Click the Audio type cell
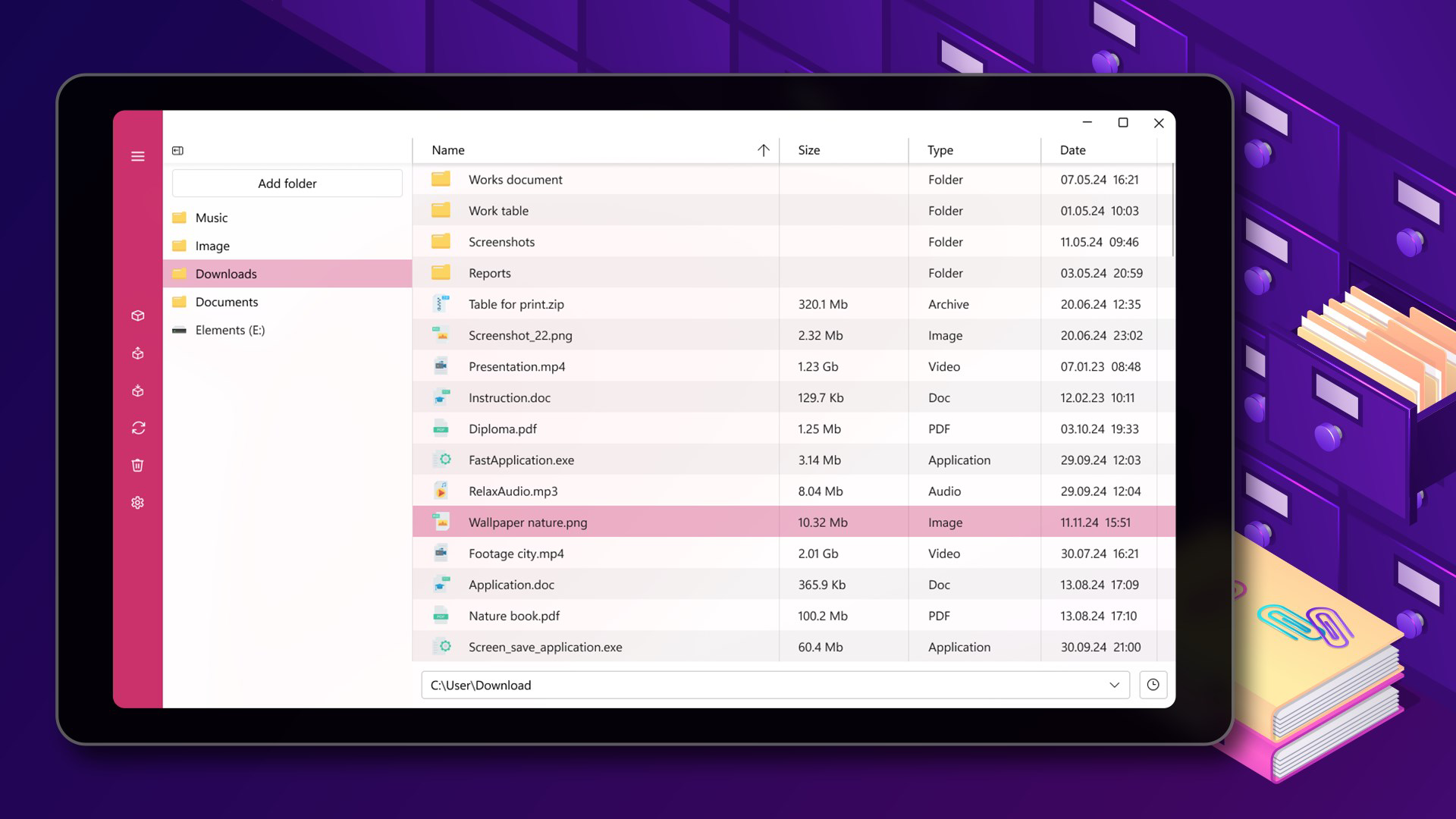Screen dimensions: 1456x819 tap(944, 491)
